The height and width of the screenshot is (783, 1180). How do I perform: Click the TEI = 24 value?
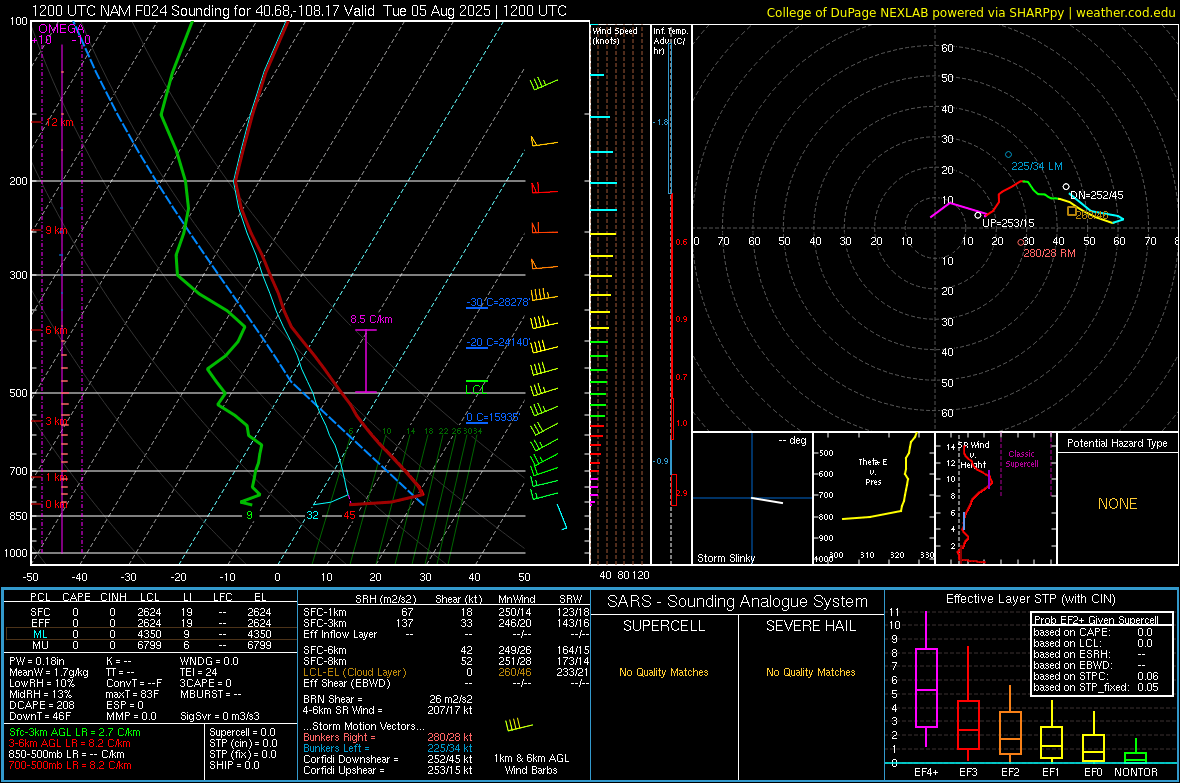tap(199, 672)
